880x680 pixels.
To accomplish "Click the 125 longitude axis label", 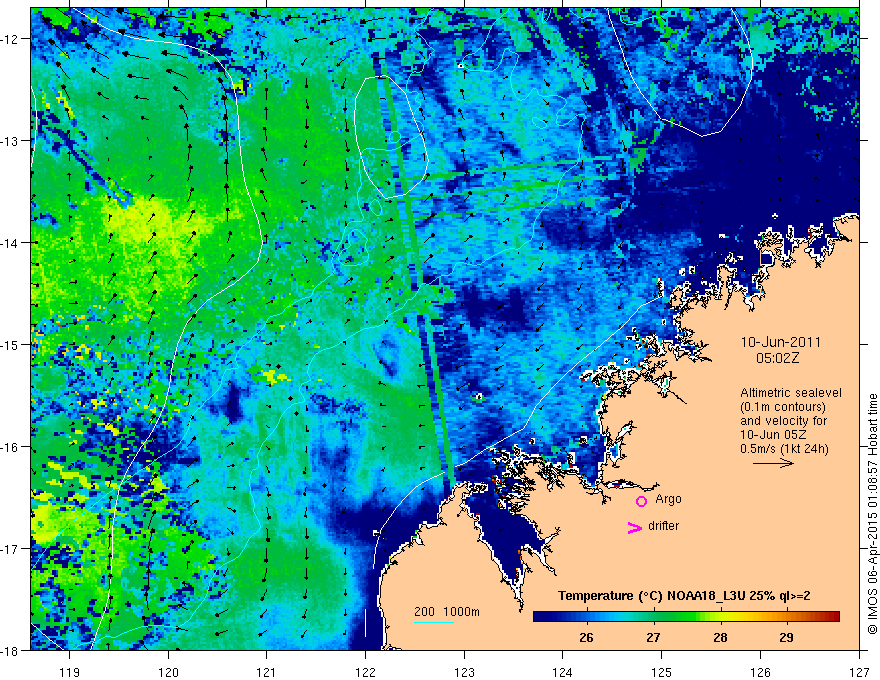I will pos(662,672).
